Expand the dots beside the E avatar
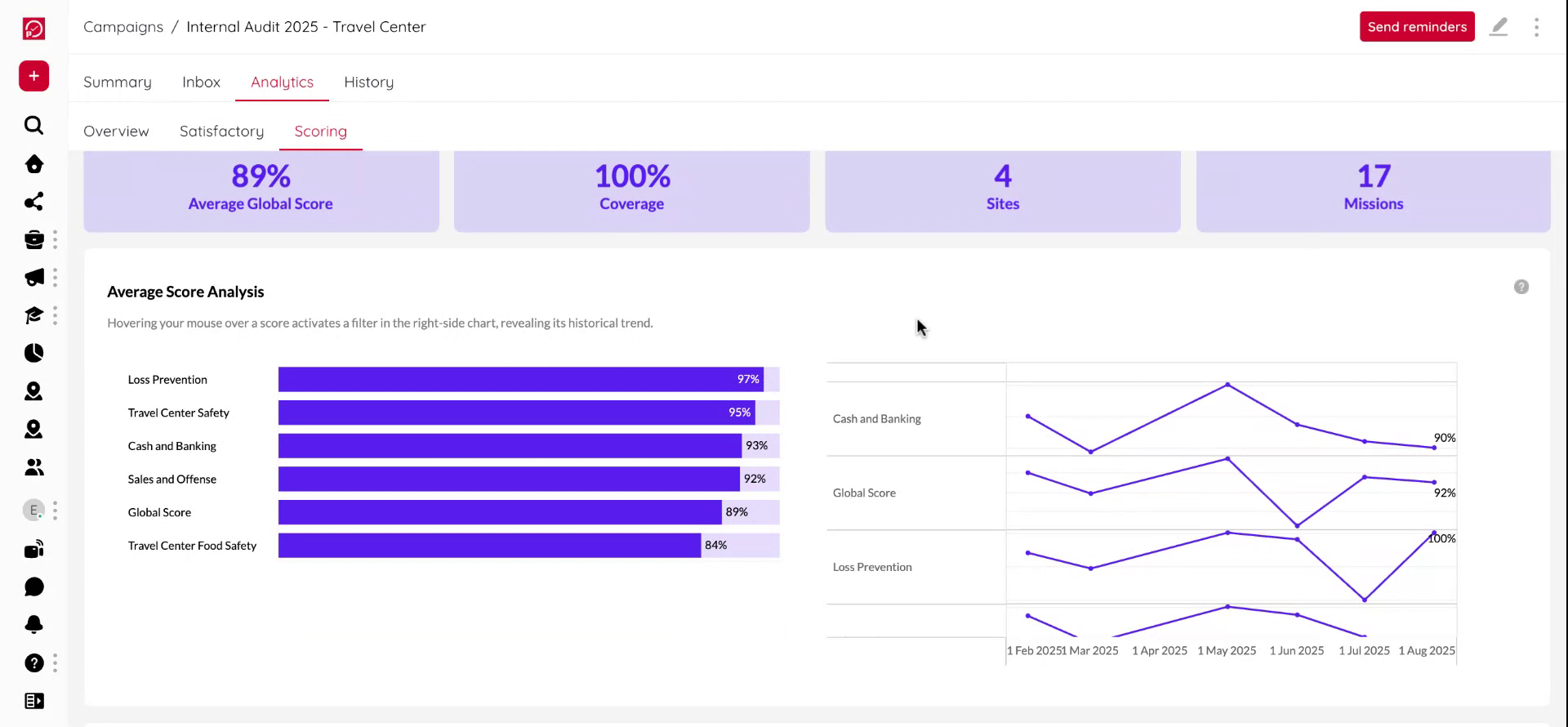 pos(55,511)
